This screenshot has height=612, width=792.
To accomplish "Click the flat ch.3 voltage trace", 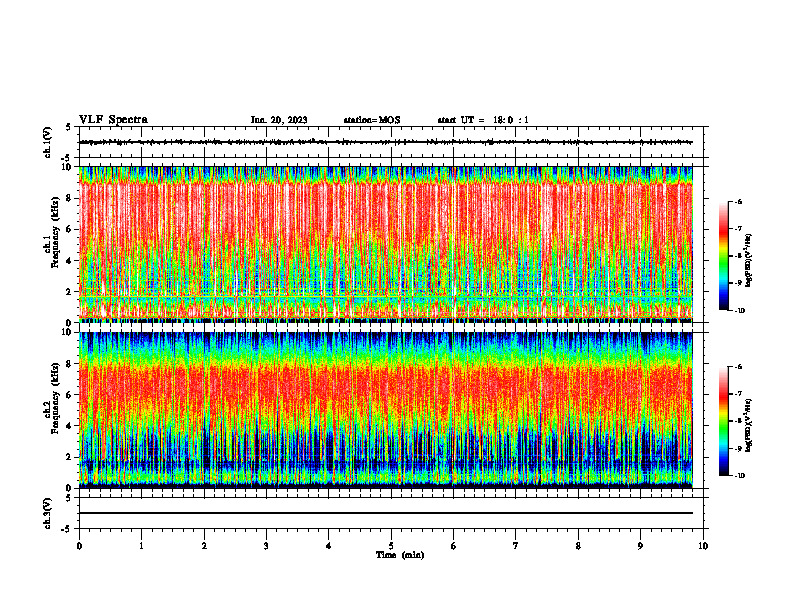I will pyautogui.click(x=386, y=513).
